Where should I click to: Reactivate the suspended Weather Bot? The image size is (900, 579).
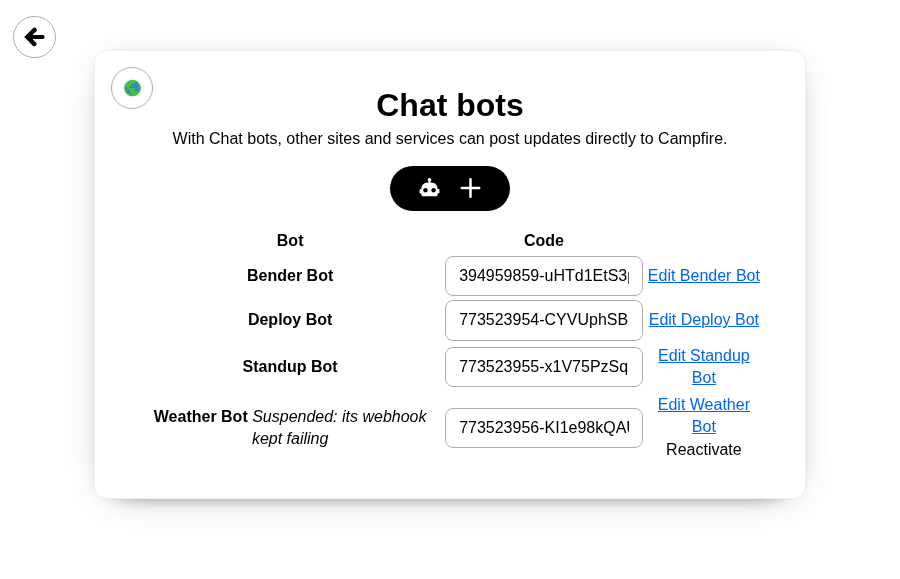(x=704, y=449)
